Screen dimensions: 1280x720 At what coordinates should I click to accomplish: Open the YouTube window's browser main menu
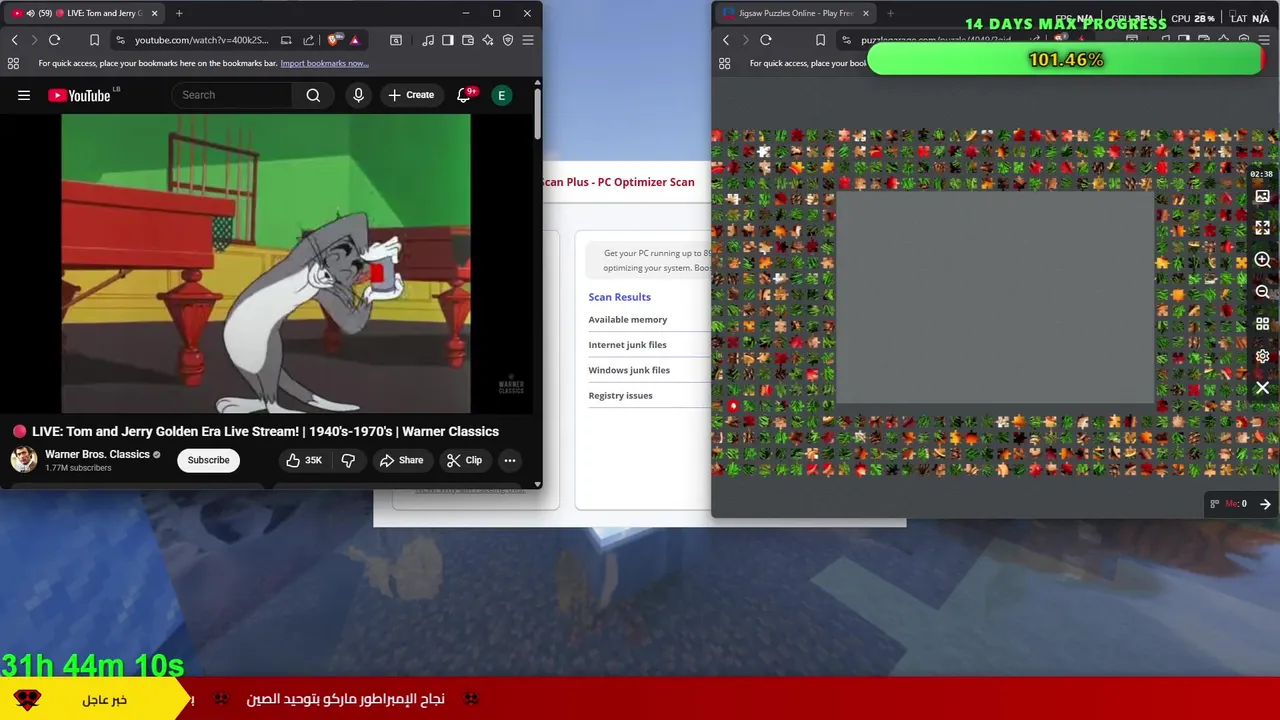coord(528,40)
